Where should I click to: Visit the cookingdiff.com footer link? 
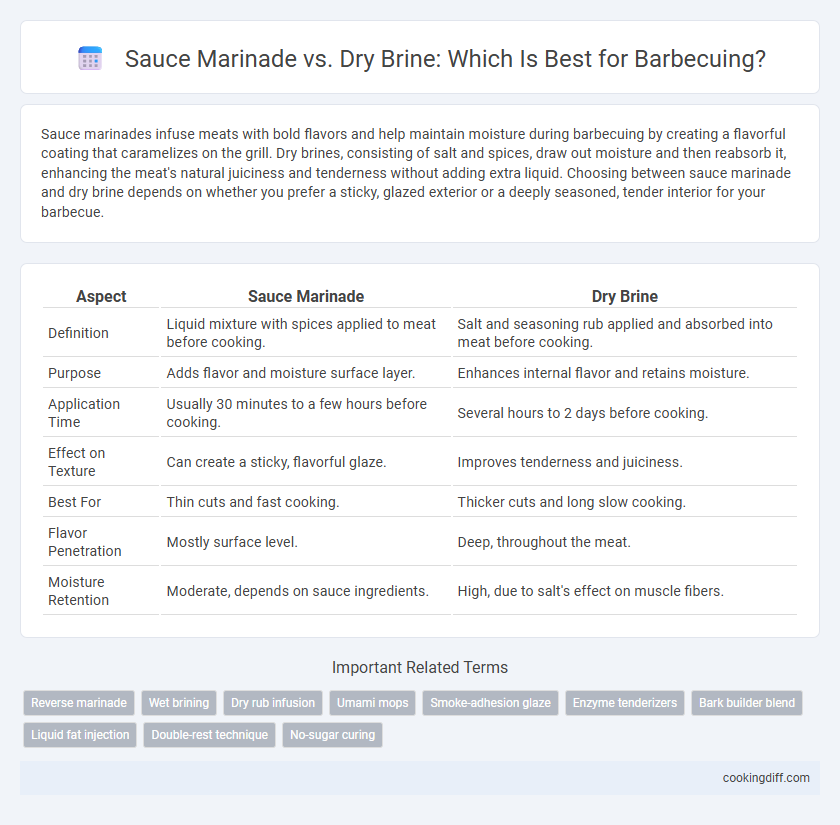click(766, 778)
